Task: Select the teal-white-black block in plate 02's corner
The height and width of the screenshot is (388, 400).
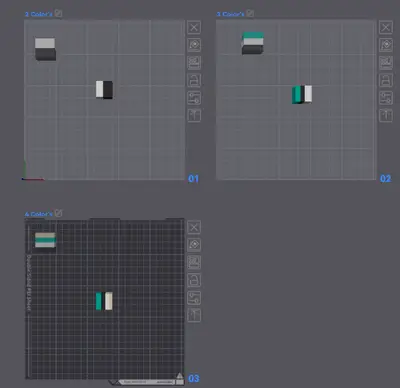Action: click(x=253, y=43)
